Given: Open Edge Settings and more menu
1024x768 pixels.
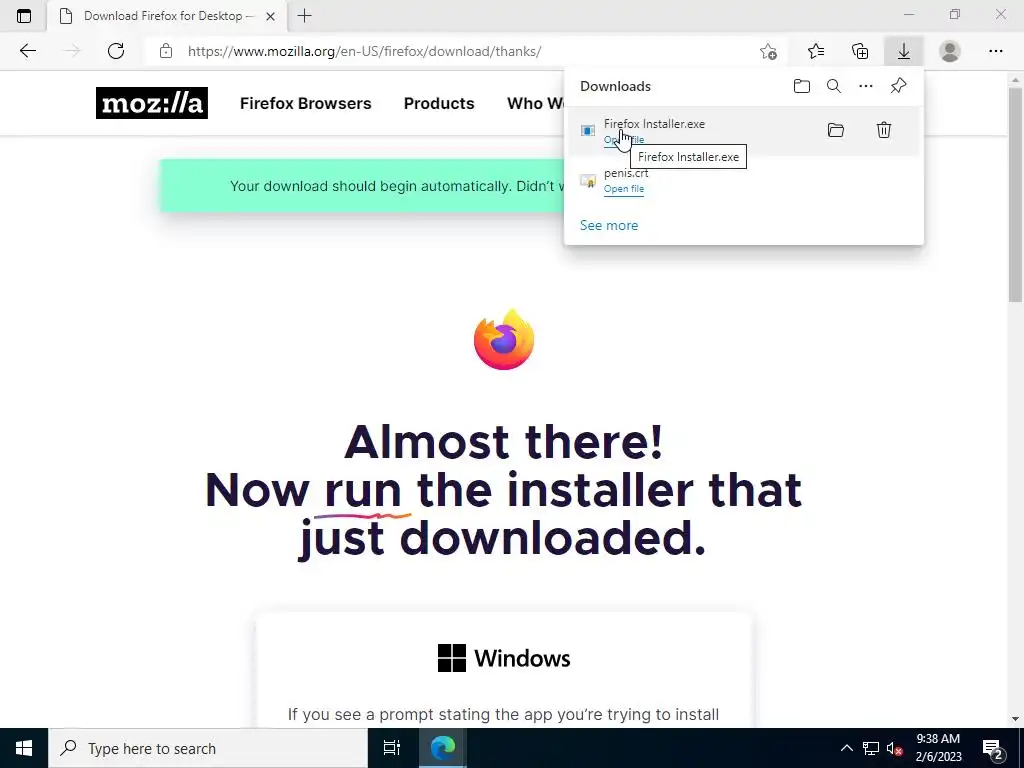Looking at the screenshot, I should 995,51.
